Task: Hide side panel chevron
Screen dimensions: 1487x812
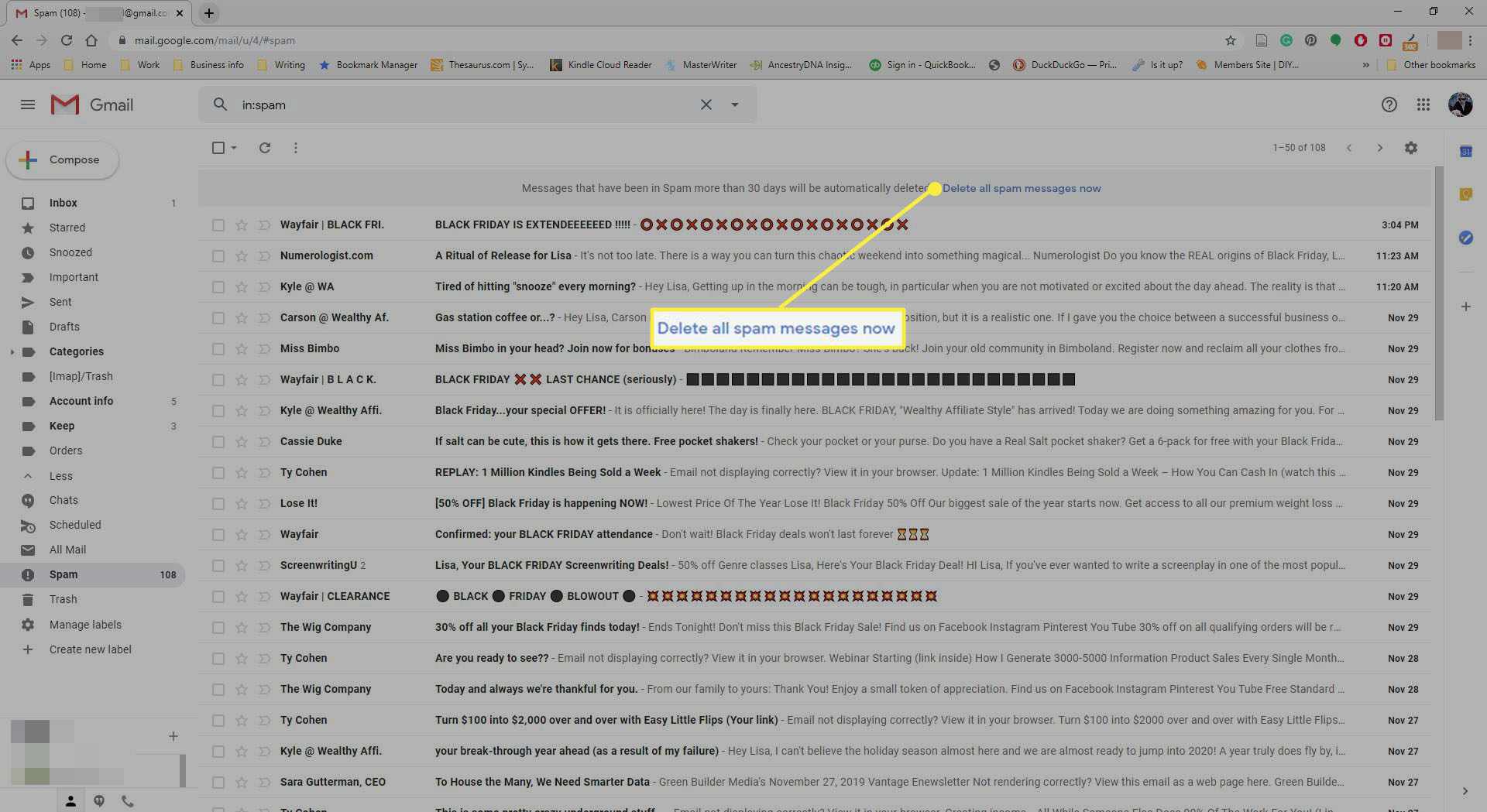Action: [1465, 791]
